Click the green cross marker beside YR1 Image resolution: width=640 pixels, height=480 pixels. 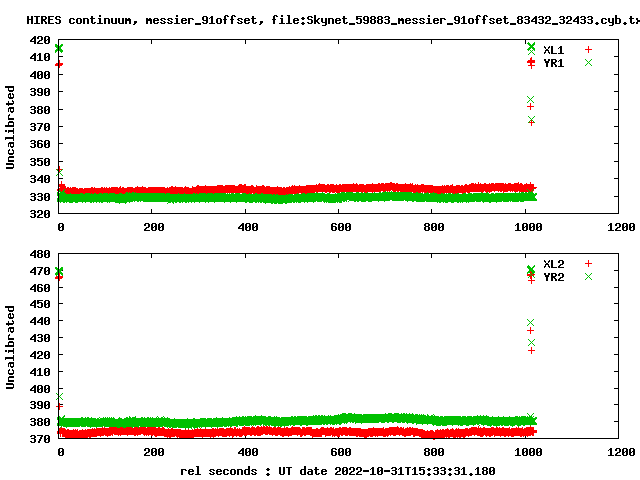588,62
